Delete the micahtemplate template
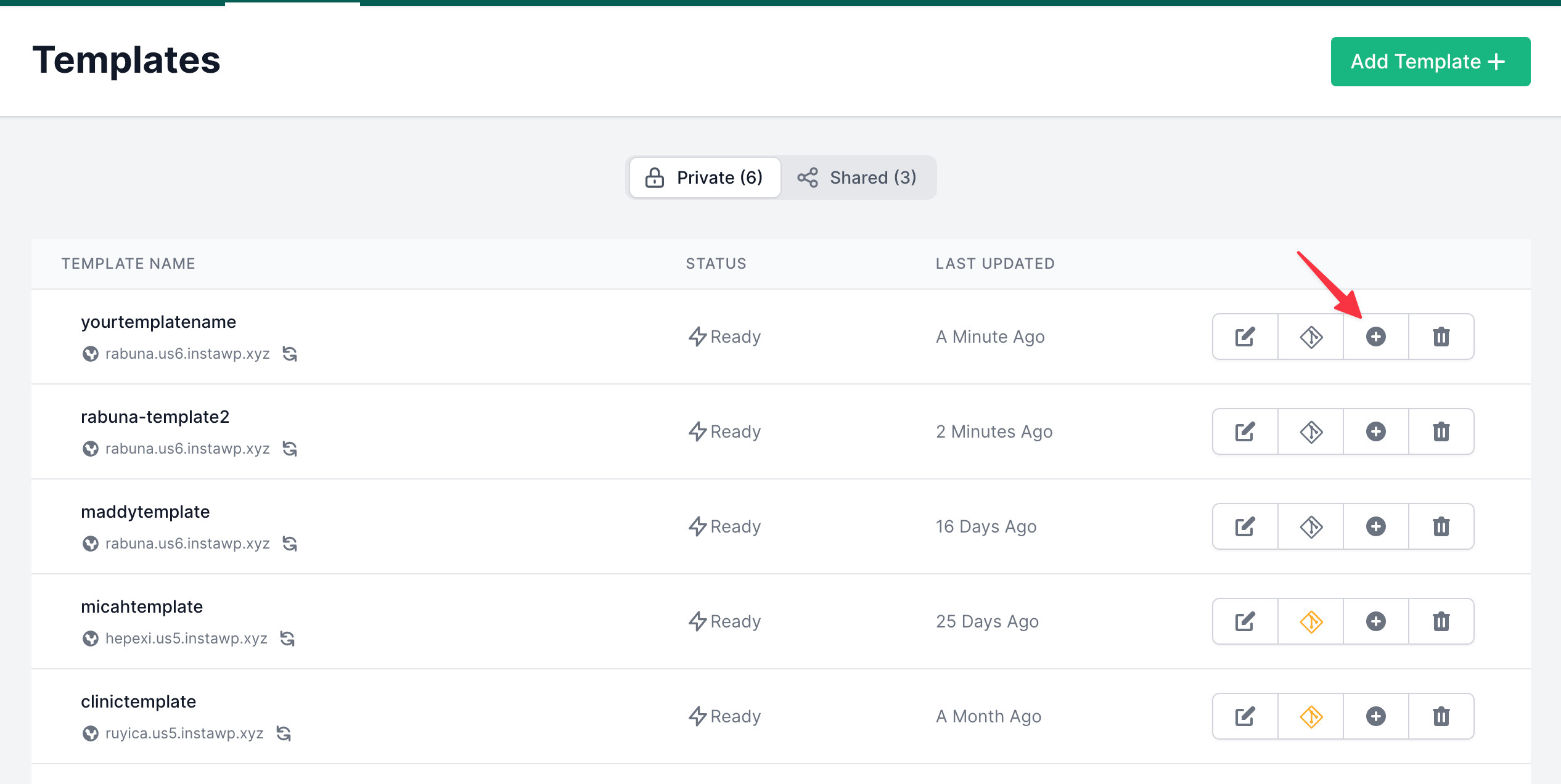The width and height of the screenshot is (1561, 784). pyautogui.click(x=1441, y=621)
